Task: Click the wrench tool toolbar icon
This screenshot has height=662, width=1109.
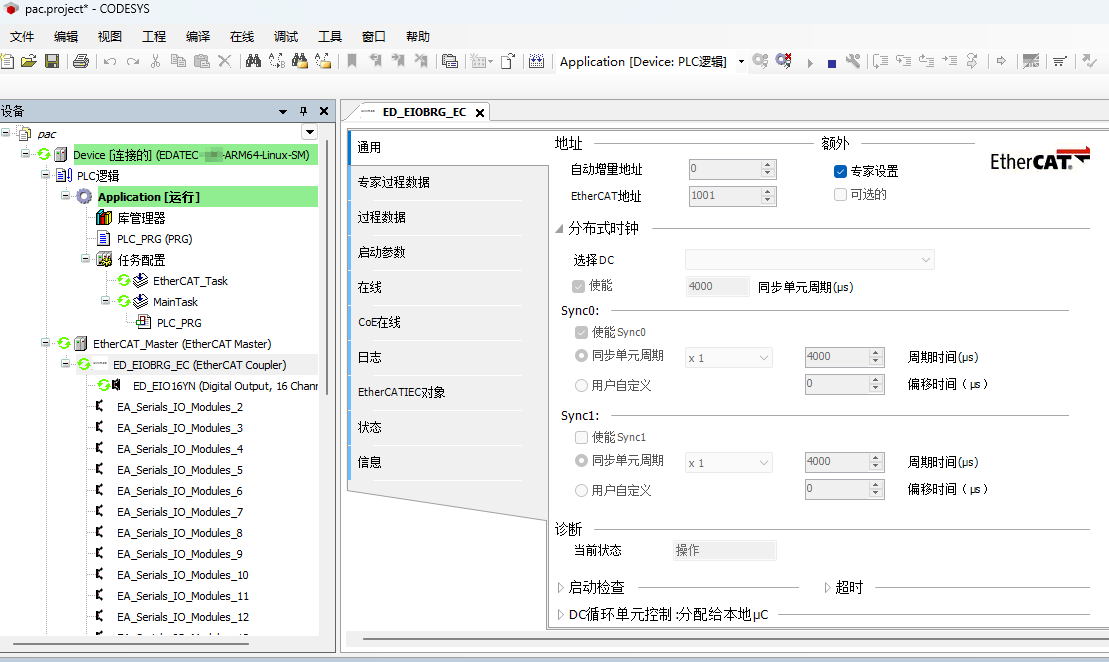Action: [853, 62]
